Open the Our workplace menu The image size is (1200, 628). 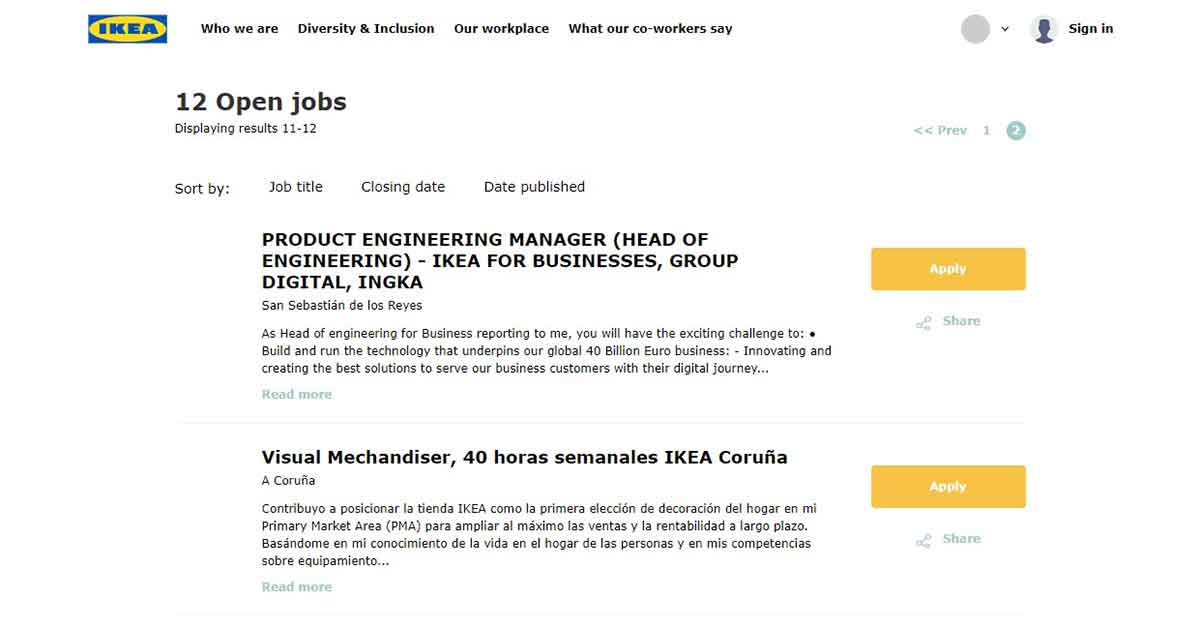501,29
